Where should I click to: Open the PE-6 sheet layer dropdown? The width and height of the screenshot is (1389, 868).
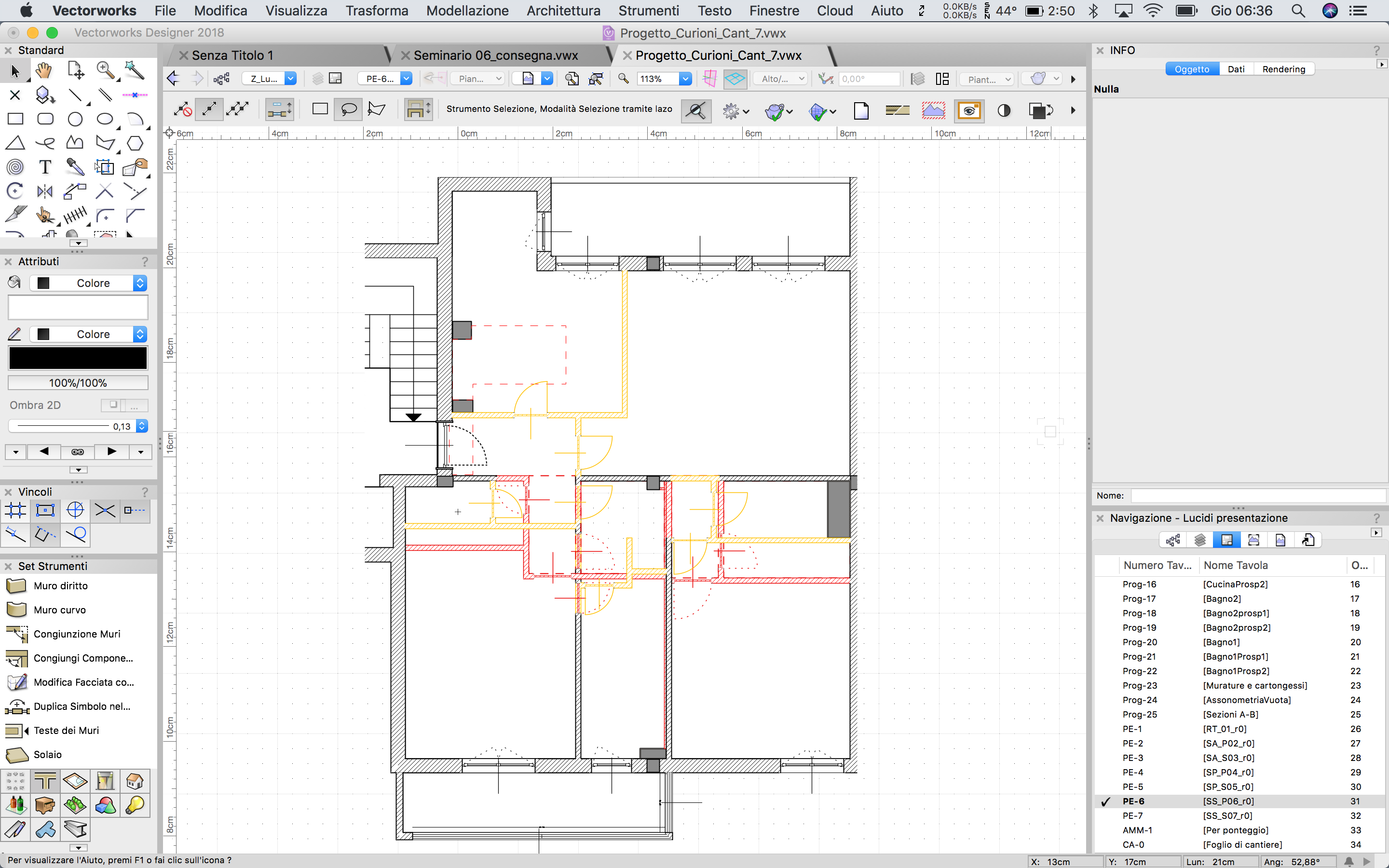[x=406, y=79]
